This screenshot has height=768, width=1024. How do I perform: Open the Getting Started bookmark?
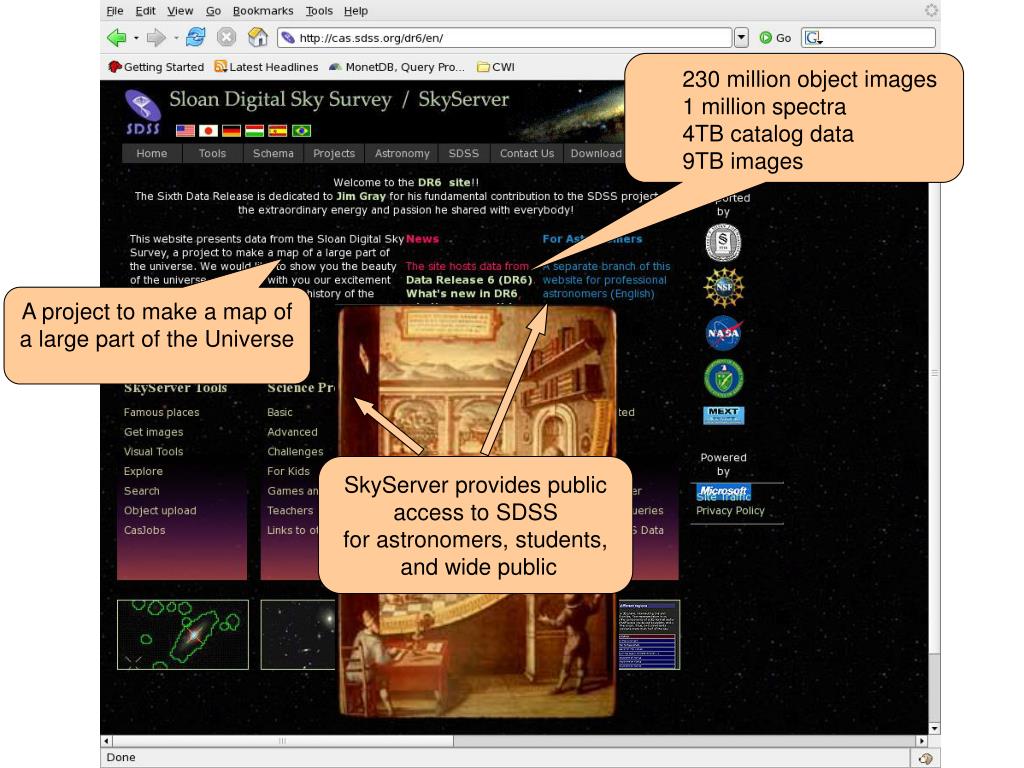[x=156, y=67]
